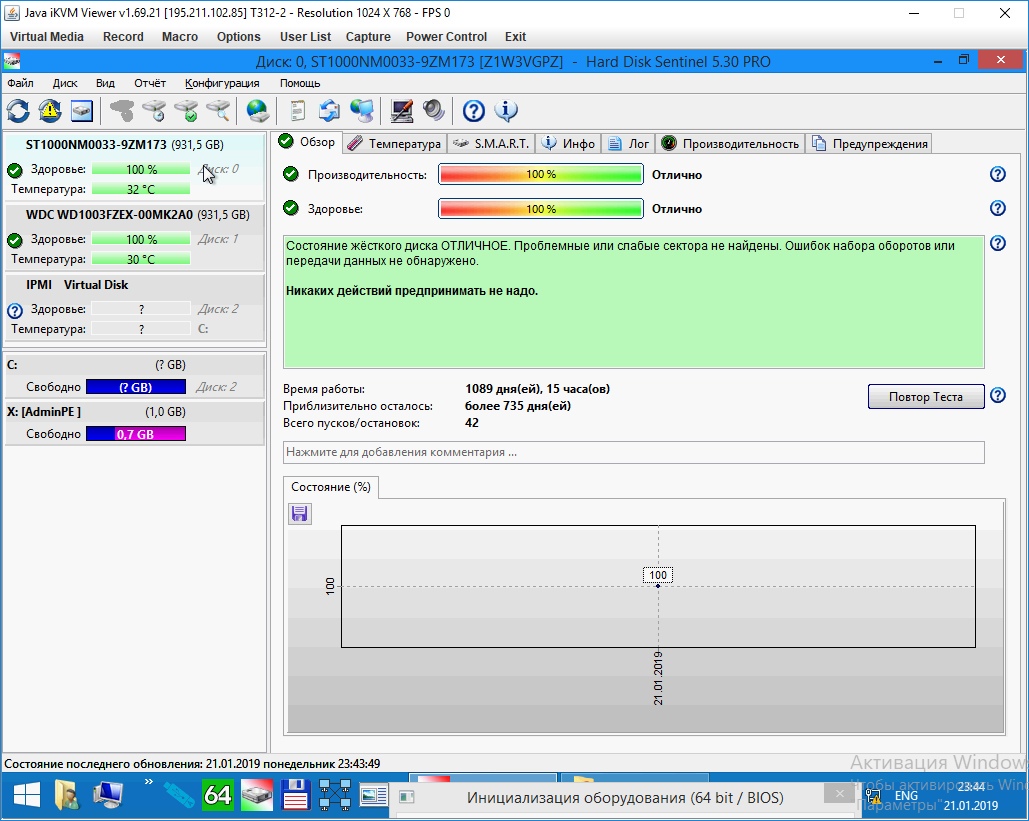
Task: Open the iKVM User List menu
Action: [x=305, y=37]
